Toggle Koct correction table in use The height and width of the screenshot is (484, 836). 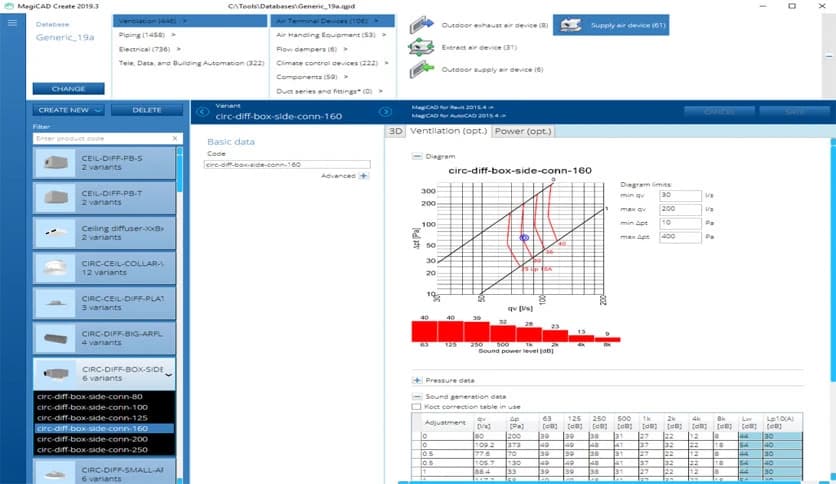click(416, 407)
